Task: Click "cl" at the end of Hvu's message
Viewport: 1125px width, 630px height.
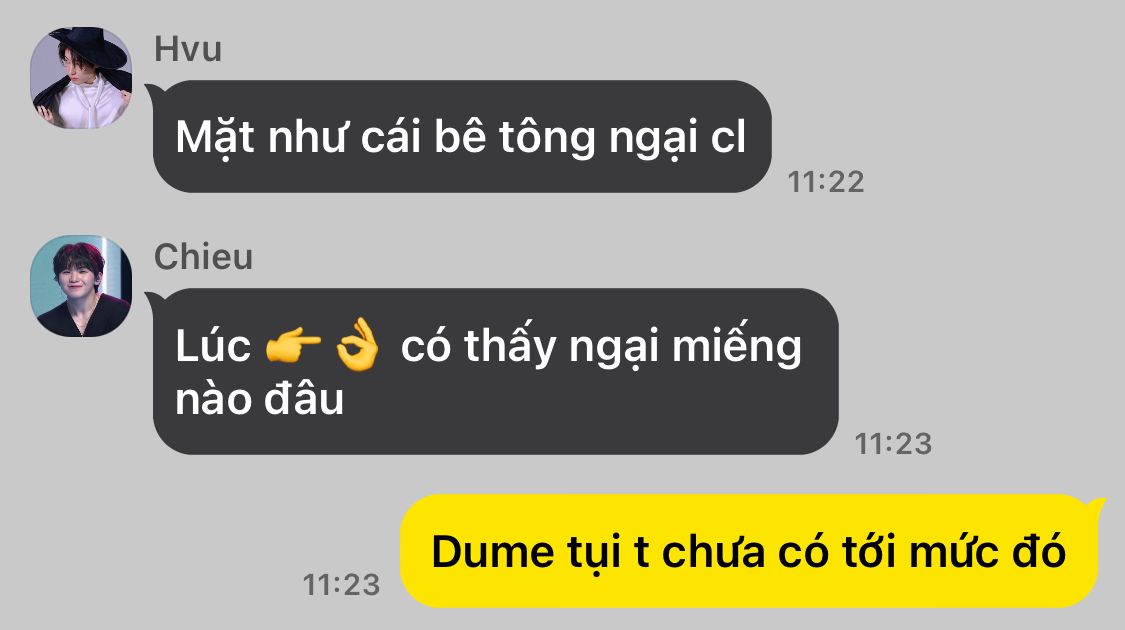Action: click(728, 136)
